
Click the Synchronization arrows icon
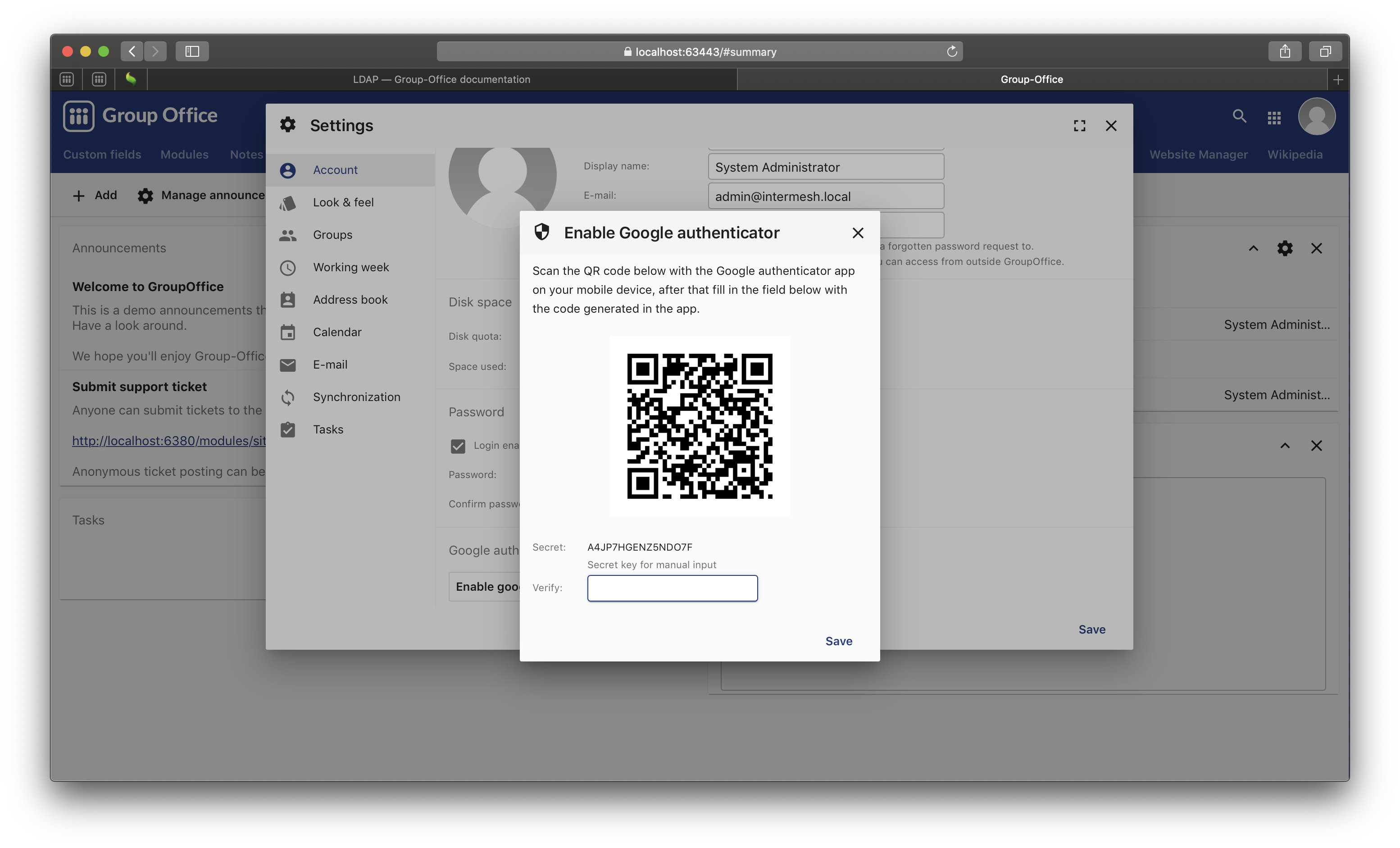[287, 397]
